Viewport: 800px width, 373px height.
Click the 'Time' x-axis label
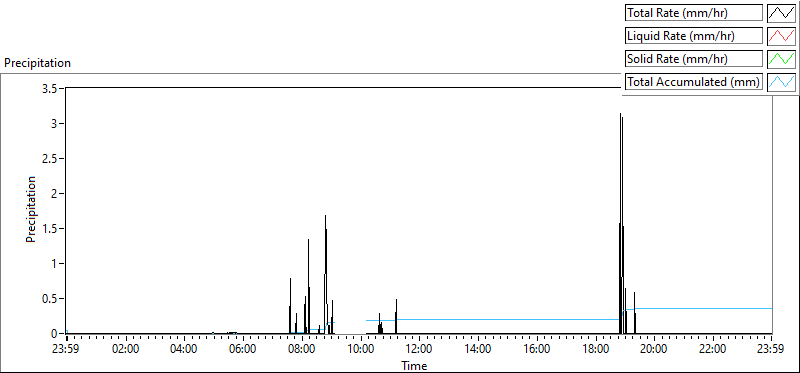(414, 365)
